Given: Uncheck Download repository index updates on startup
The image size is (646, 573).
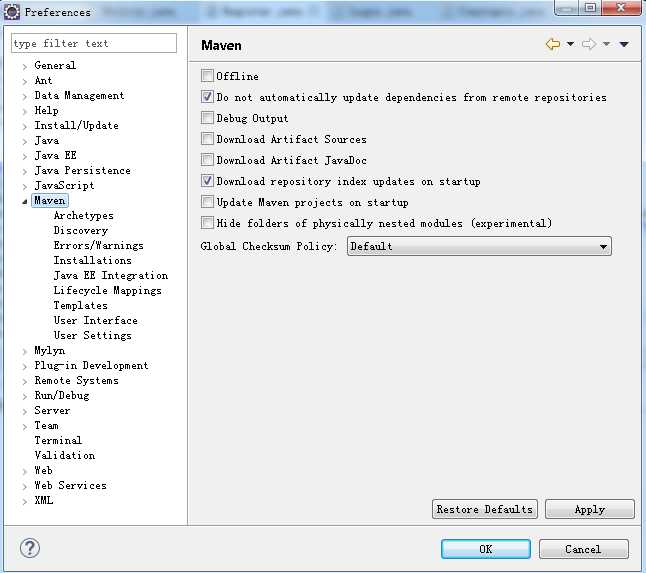Looking at the screenshot, I should pyautogui.click(x=207, y=181).
